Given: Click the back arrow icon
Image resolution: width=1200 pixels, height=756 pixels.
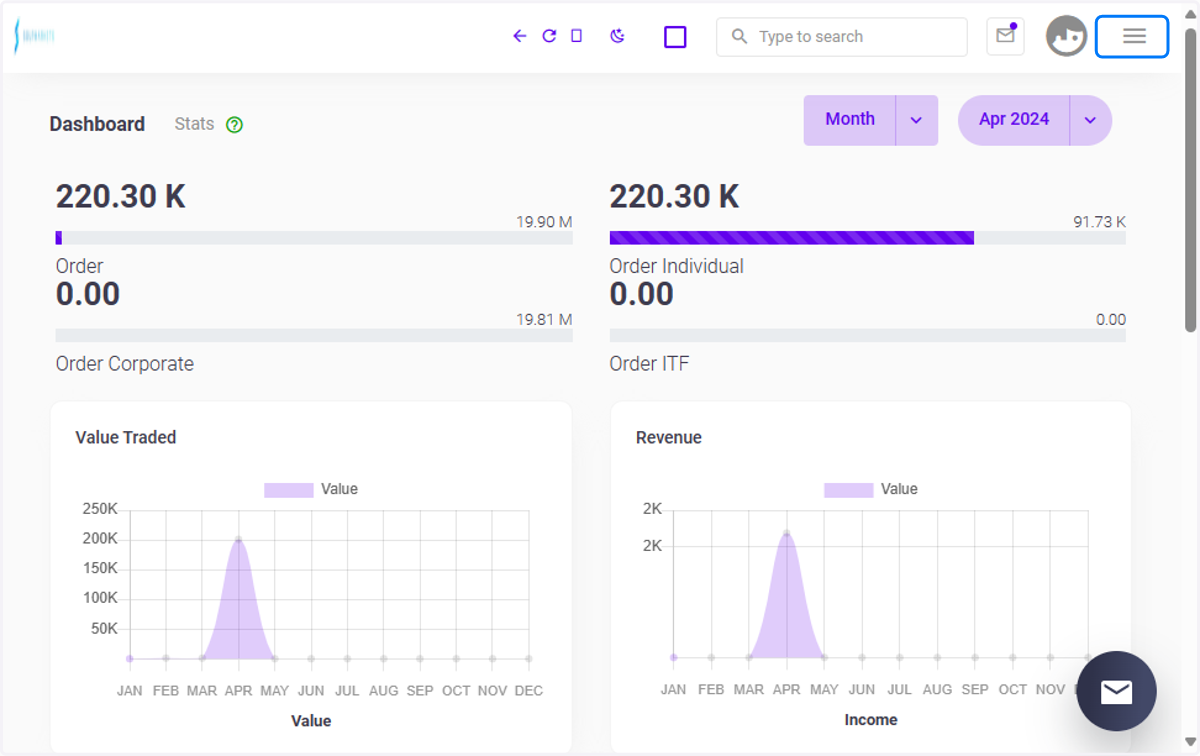Looking at the screenshot, I should click(519, 36).
